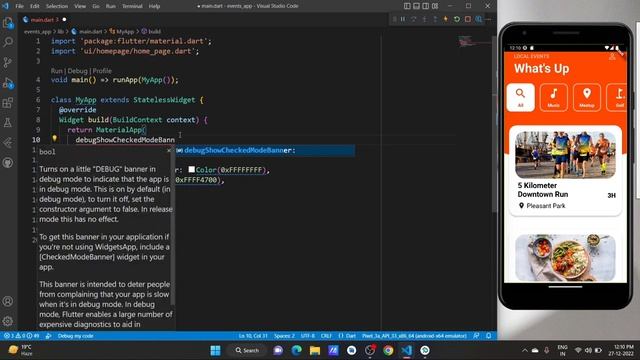Click Step Into in debug toolbar
The image size is (640, 360).
click(x=424, y=19)
